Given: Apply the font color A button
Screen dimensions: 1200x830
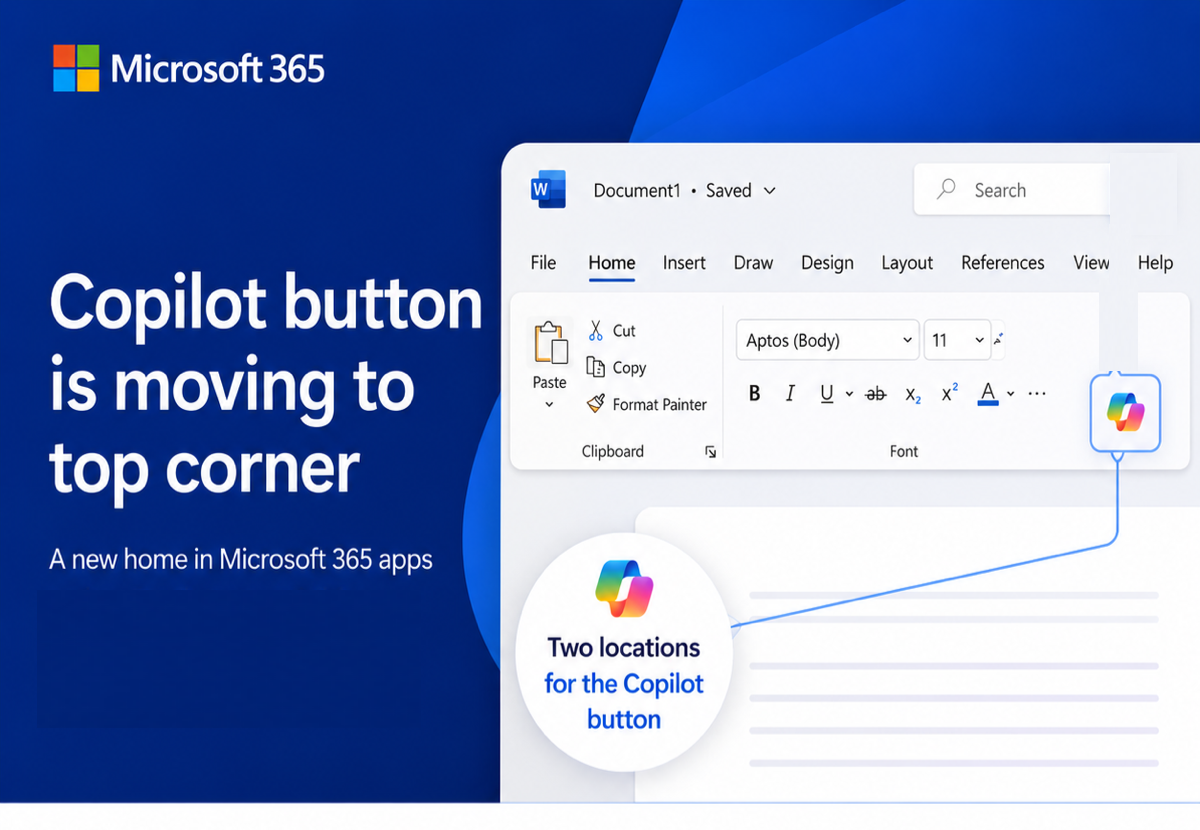Looking at the screenshot, I should click(x=988, y=393).
